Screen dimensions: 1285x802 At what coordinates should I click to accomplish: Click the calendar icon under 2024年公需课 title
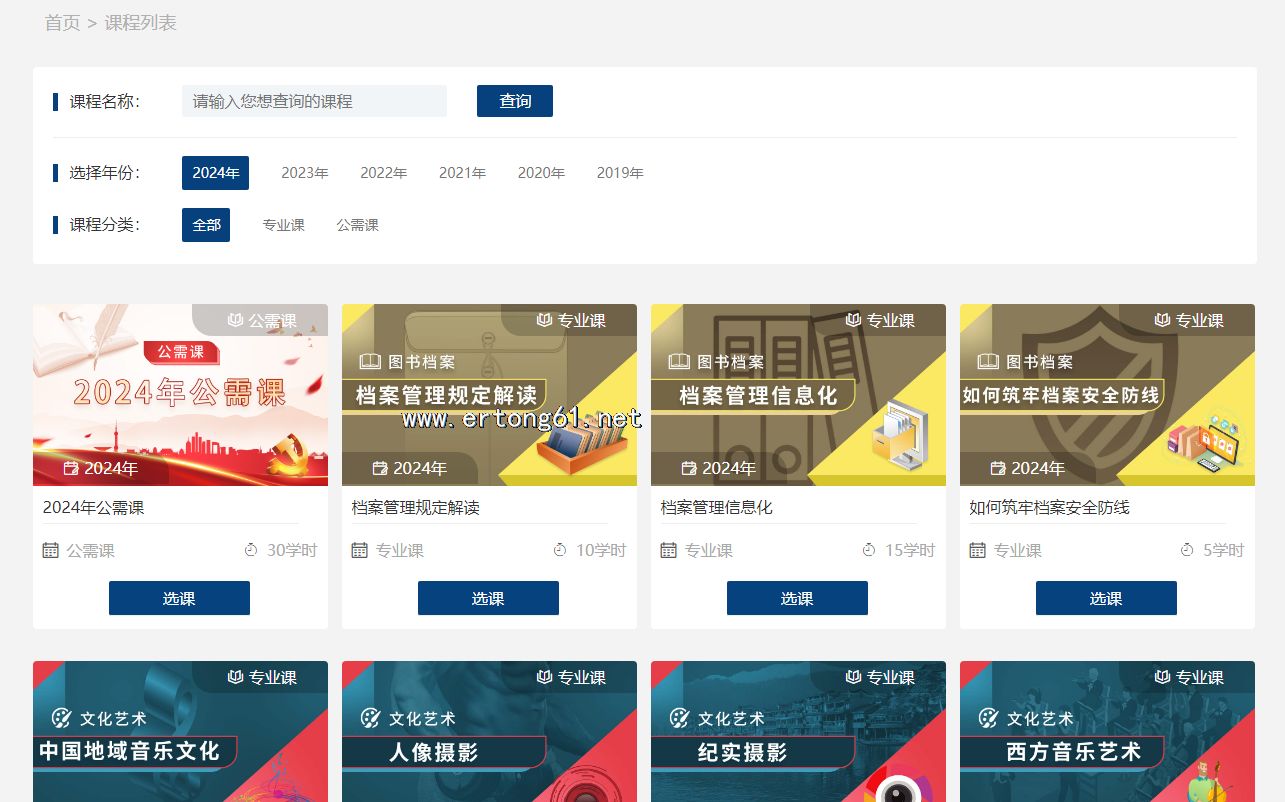[x=51, y=550]
